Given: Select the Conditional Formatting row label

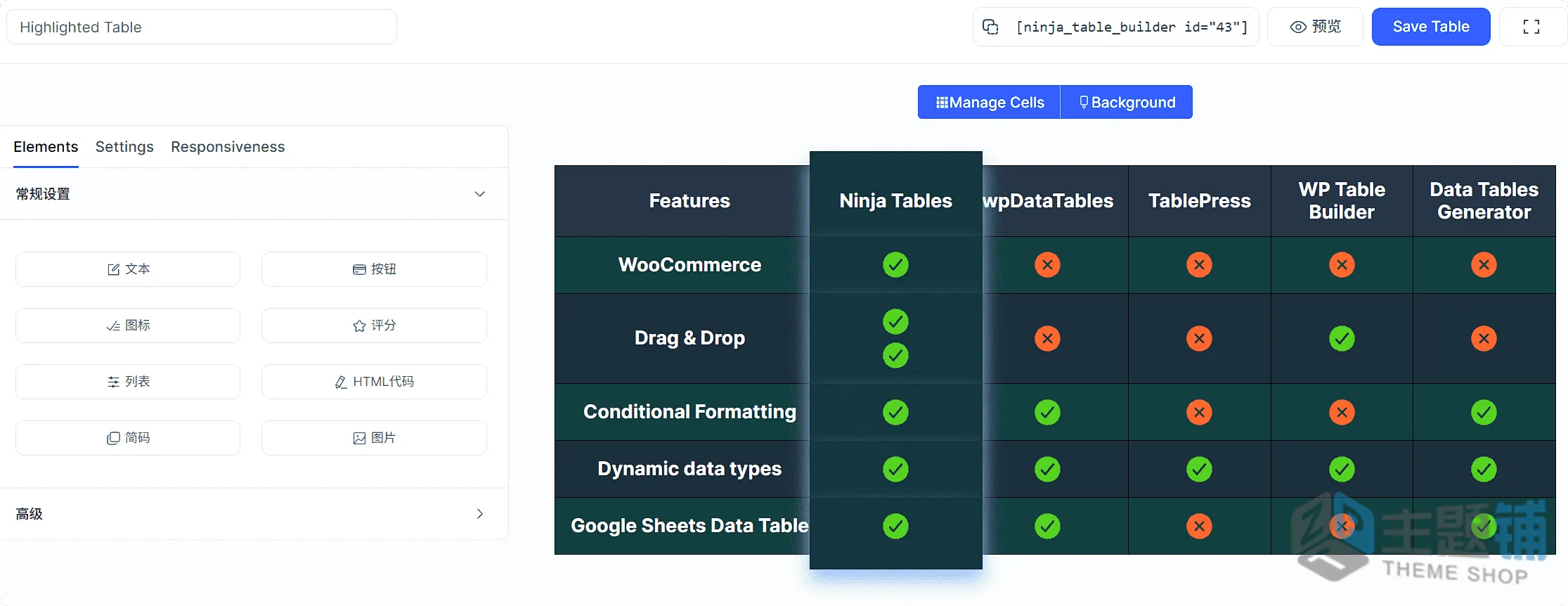Looking at the screenshot, I should pos(689,412).
